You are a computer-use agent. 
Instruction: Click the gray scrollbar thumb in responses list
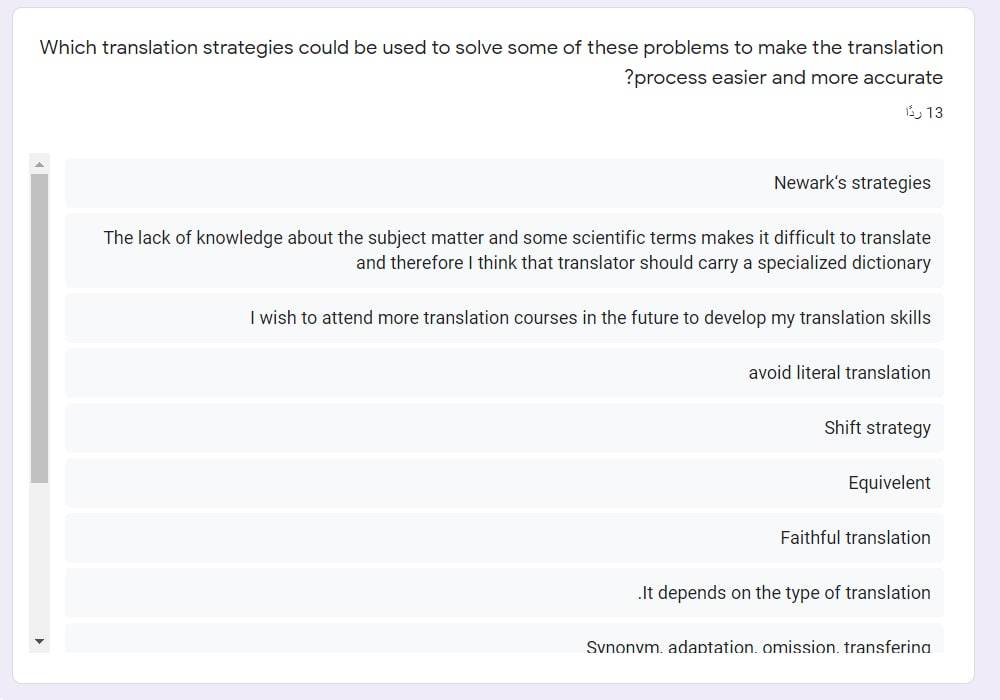point(40,328)
